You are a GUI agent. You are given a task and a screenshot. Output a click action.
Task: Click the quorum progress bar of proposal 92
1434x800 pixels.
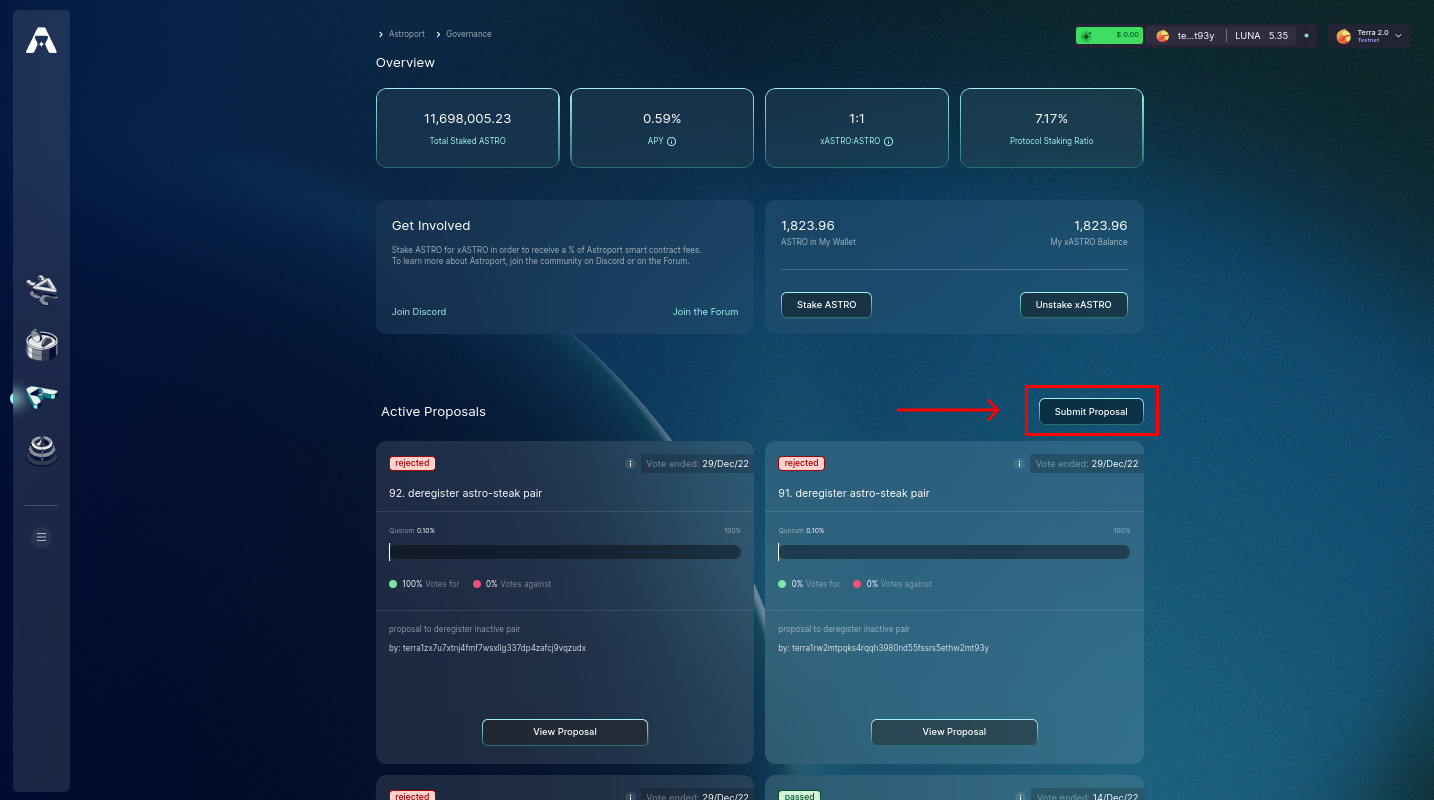565,552
